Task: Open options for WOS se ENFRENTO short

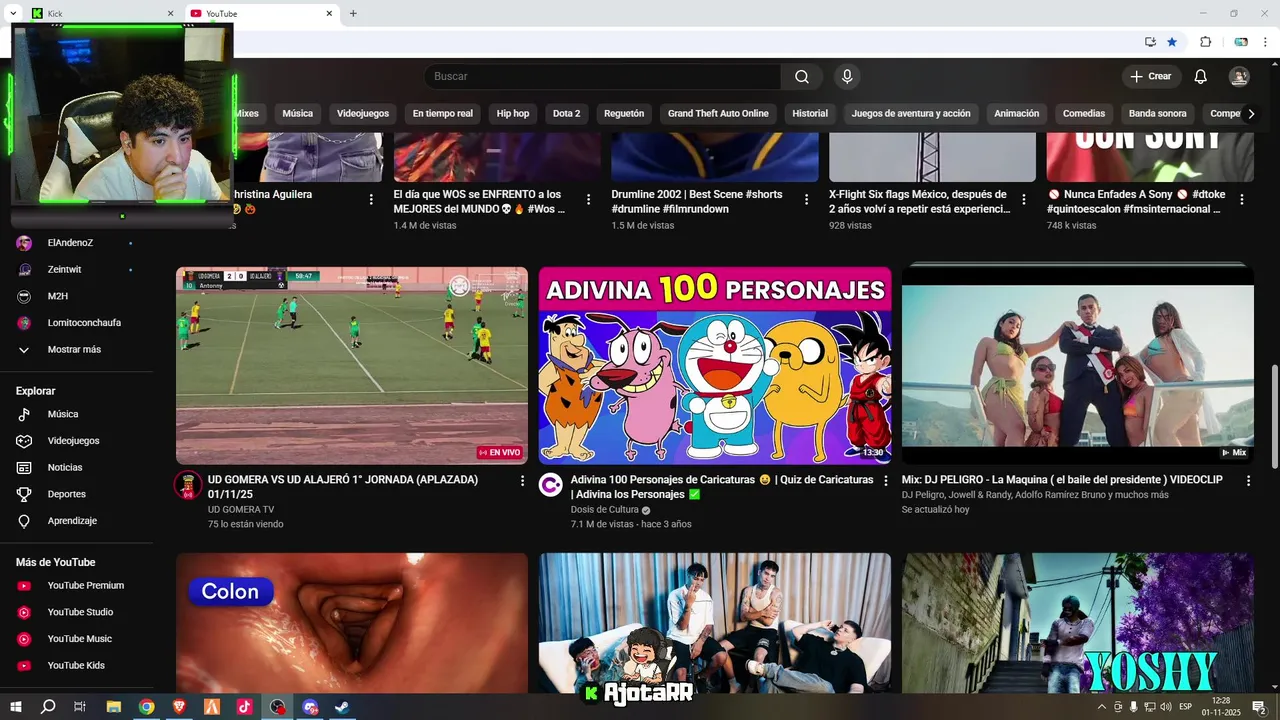Action: tap(589, 200)
